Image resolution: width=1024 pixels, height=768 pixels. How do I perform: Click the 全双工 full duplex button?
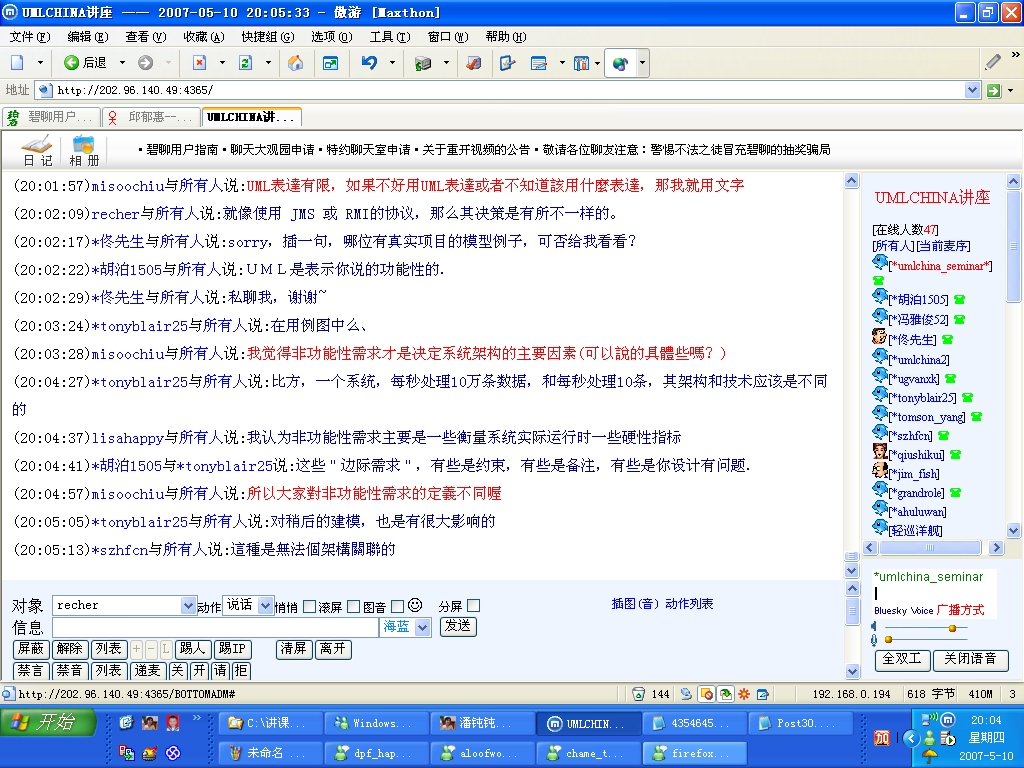(902, 659)
